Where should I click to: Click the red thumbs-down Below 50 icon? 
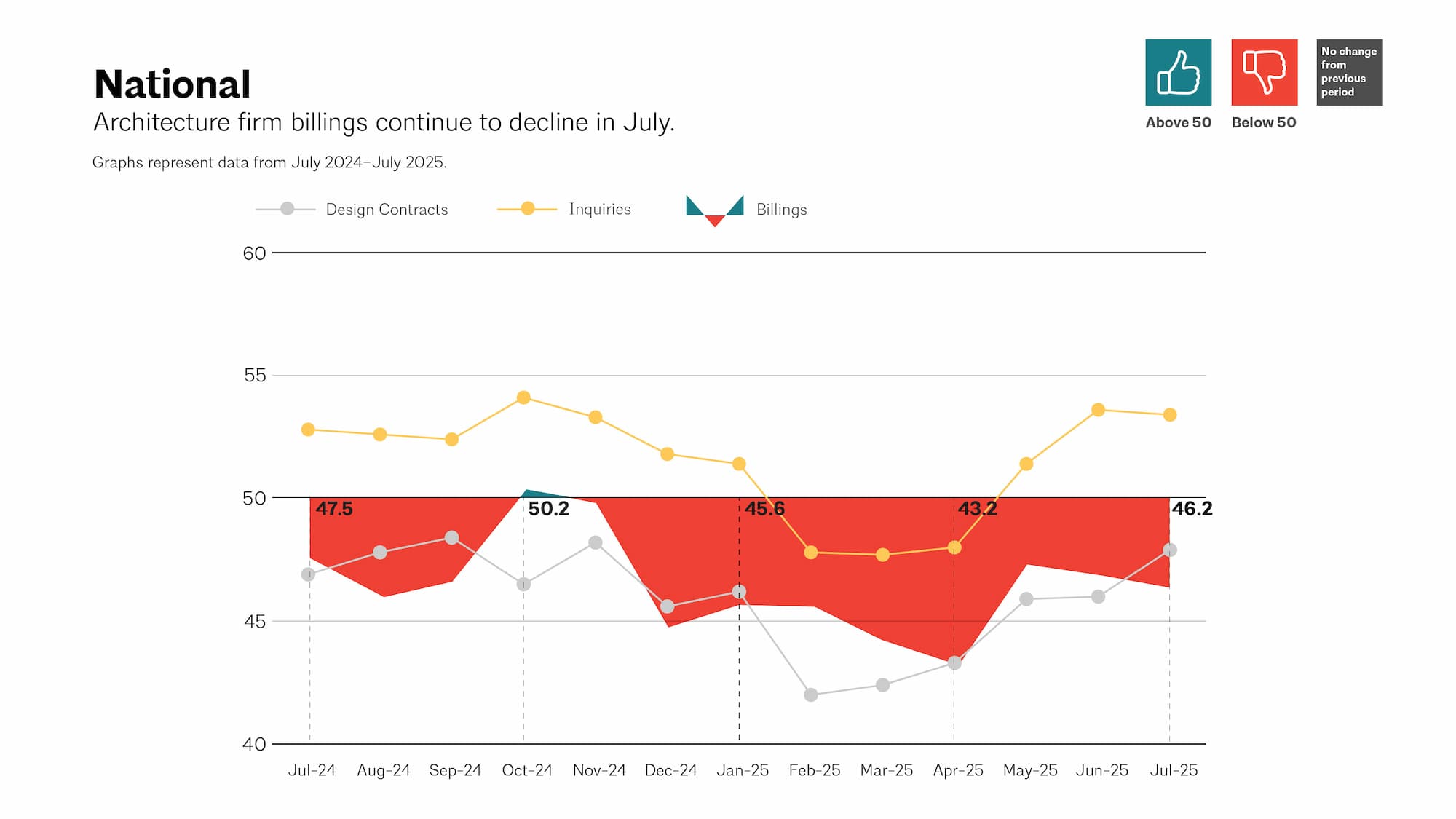coord(1264,72)
